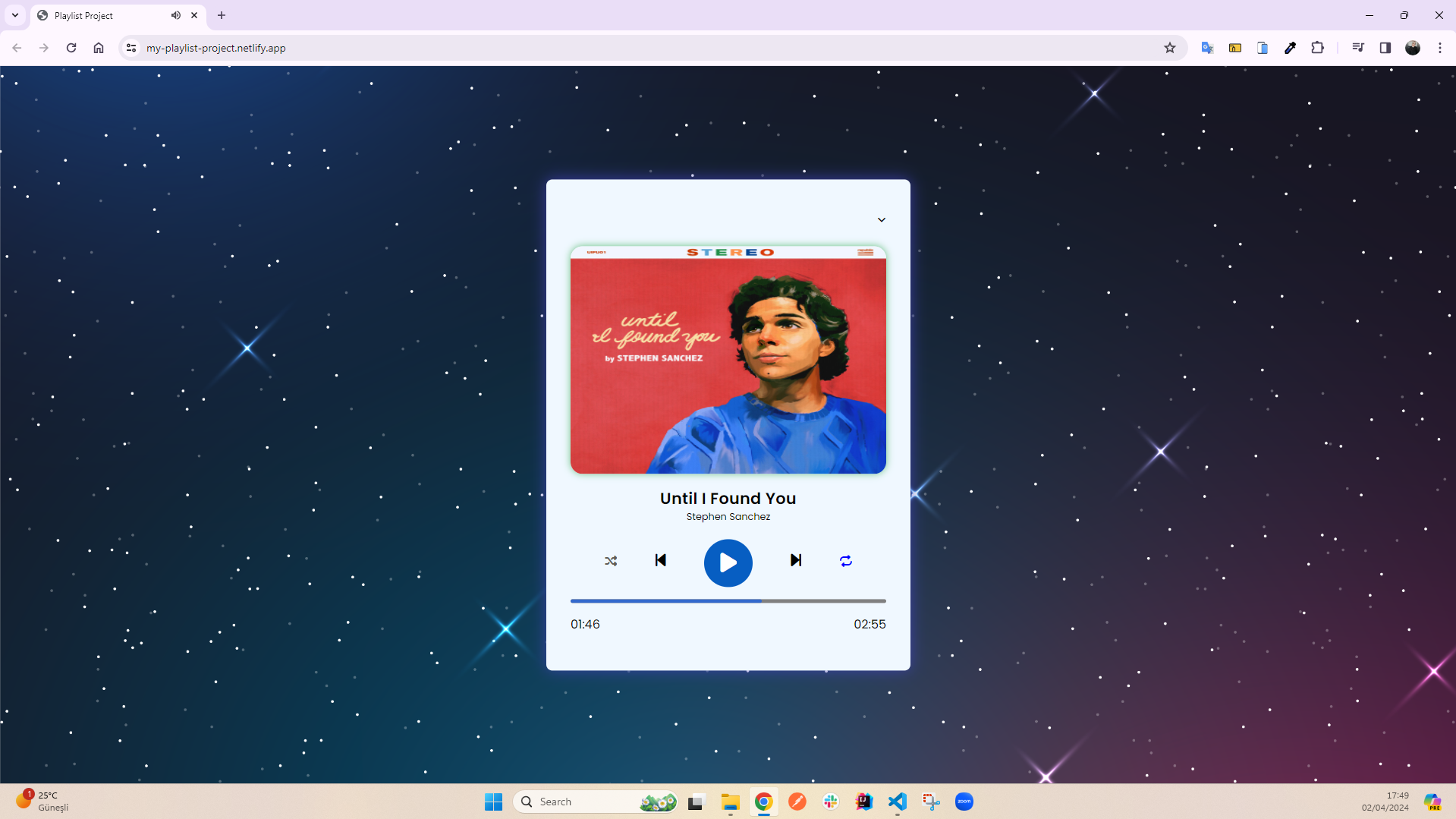This screenshot has height=819, width=1456.
Task: Go to the previous track
Action: coord(661,560)
